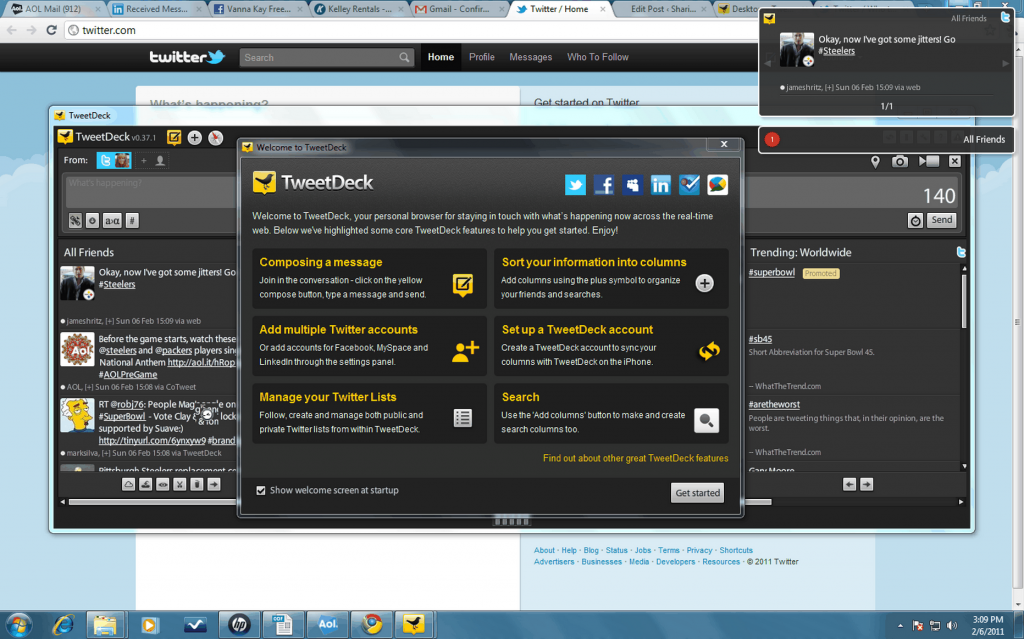The width and height of the screenshot is (1024, 639).
Task: Click the hashtag # button below compose box
Action: coord(132,221)
